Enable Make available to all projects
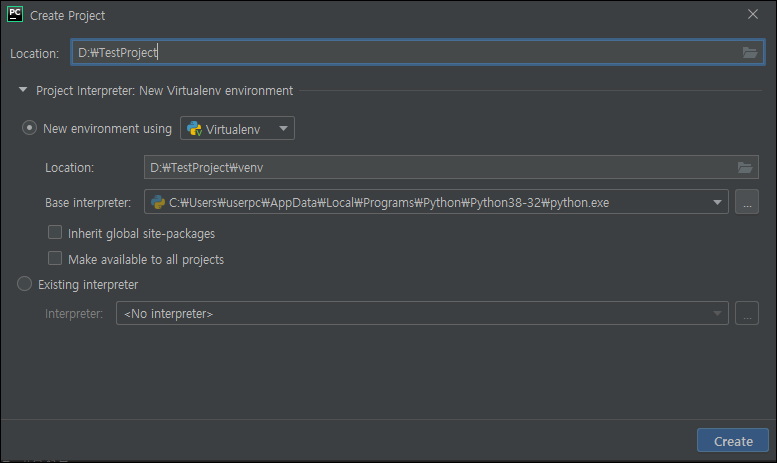Viewport: 777px width, 463px height. coord(55,258)
